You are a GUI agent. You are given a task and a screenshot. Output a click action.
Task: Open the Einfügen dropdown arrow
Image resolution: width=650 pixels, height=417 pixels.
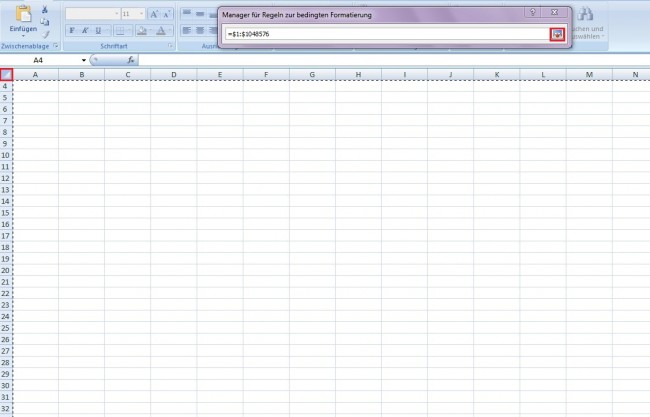pos(23,36)
